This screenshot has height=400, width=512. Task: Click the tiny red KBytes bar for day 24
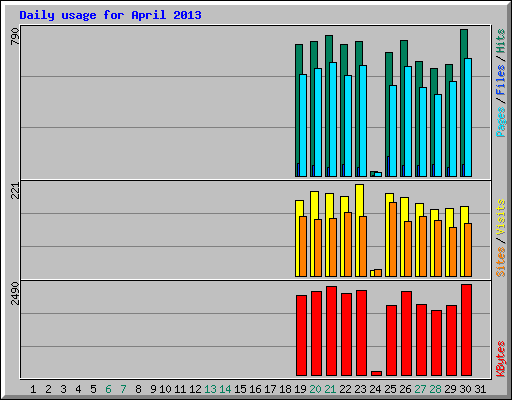pyautogui.click(x=376, y=373)
